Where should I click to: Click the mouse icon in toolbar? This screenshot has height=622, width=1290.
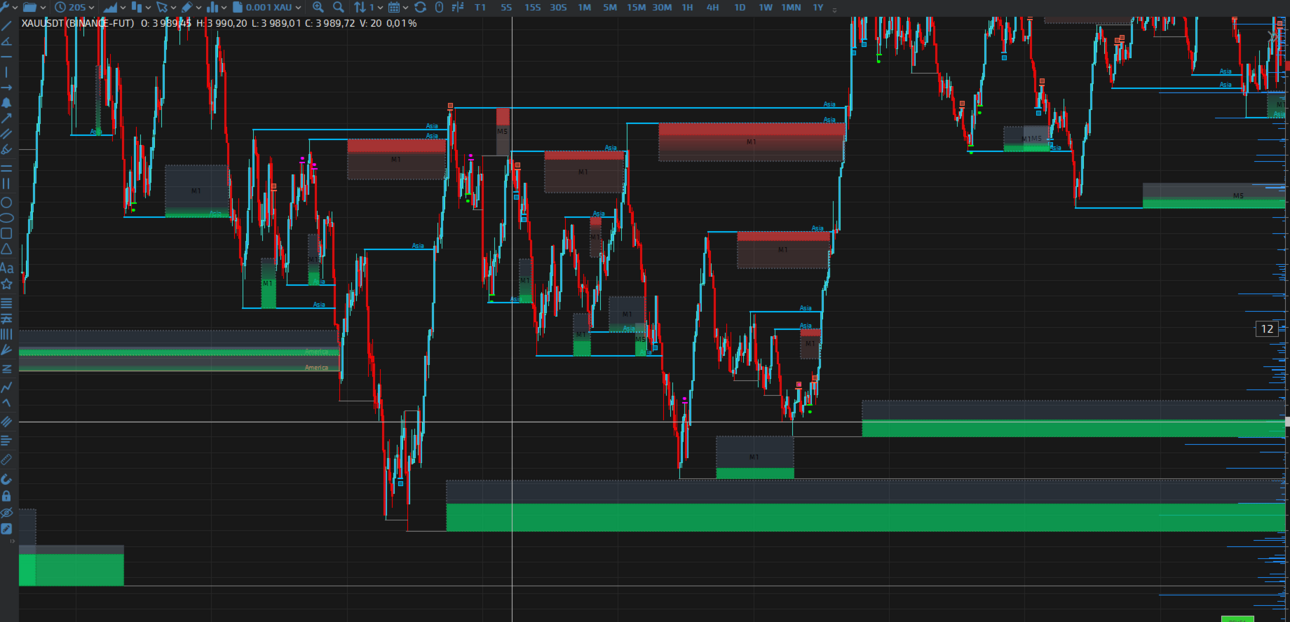[439, 7]
